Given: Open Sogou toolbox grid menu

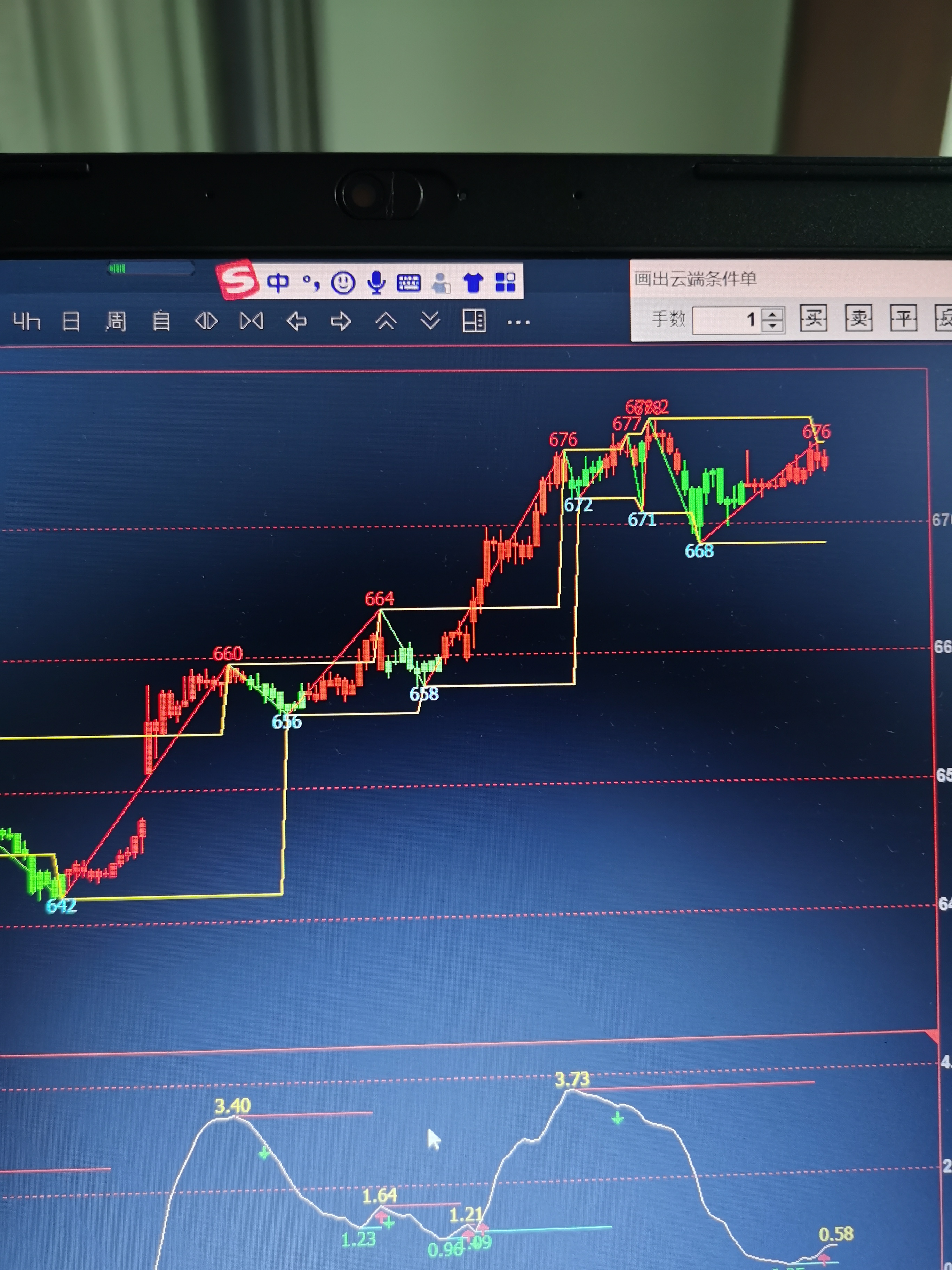Looking at the screenshot, I should pyautogui.click(x=506, y=282).
